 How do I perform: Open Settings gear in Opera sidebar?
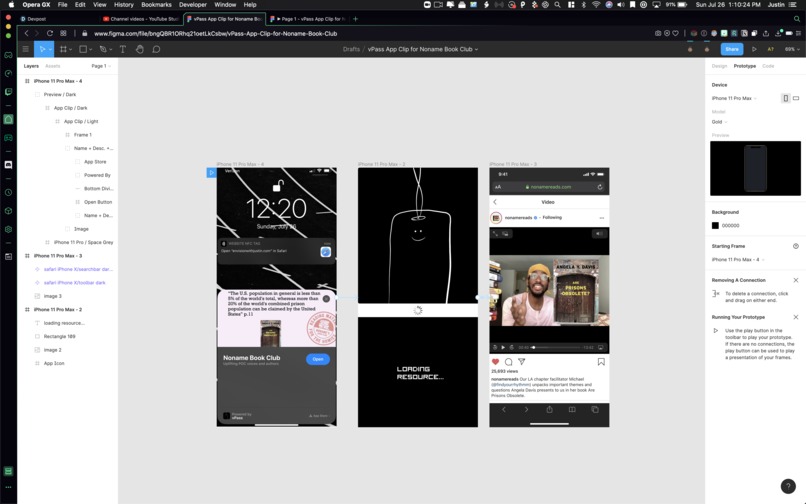[x=8, y=229]
